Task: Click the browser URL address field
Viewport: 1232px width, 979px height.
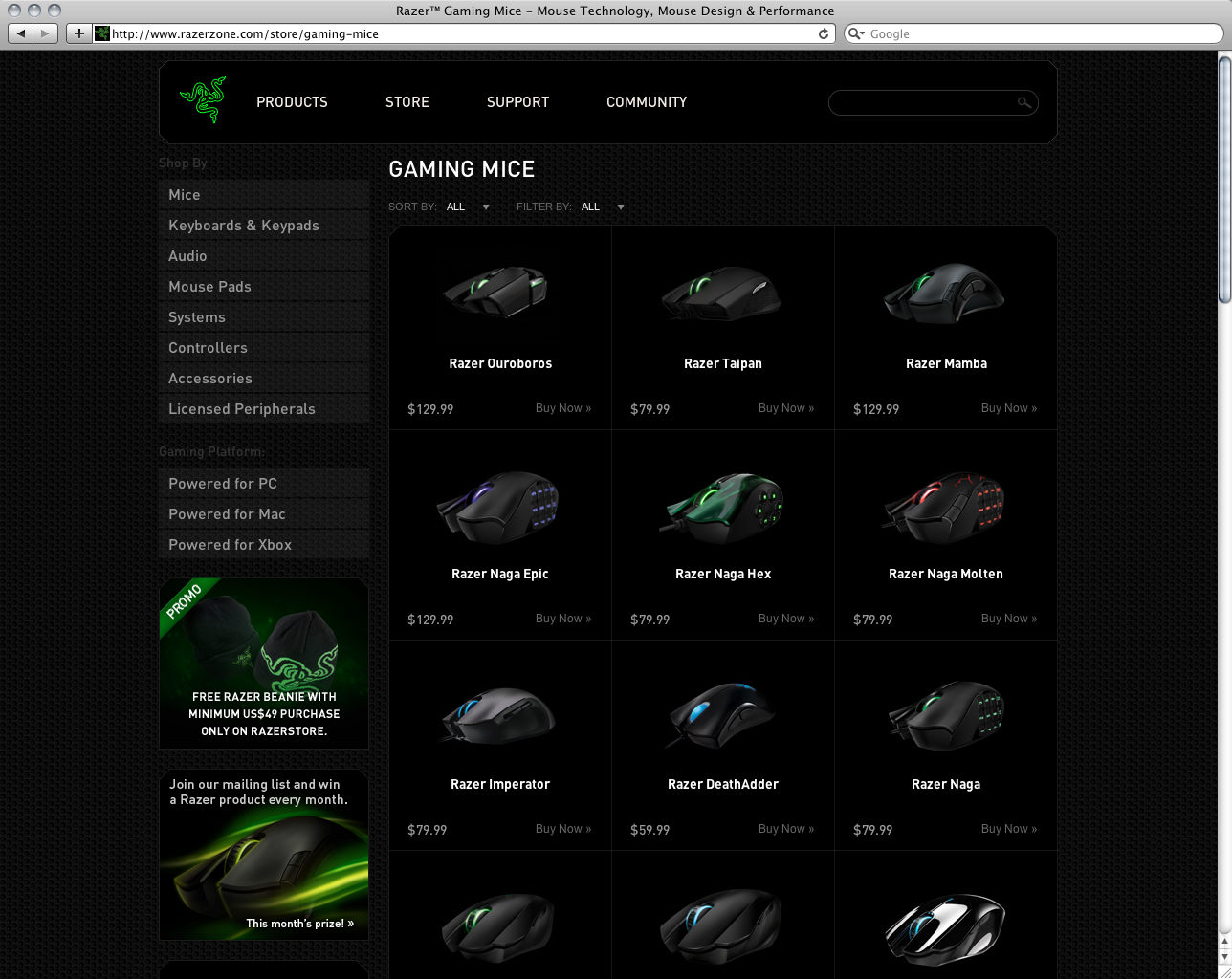Action: coord(463,33)
